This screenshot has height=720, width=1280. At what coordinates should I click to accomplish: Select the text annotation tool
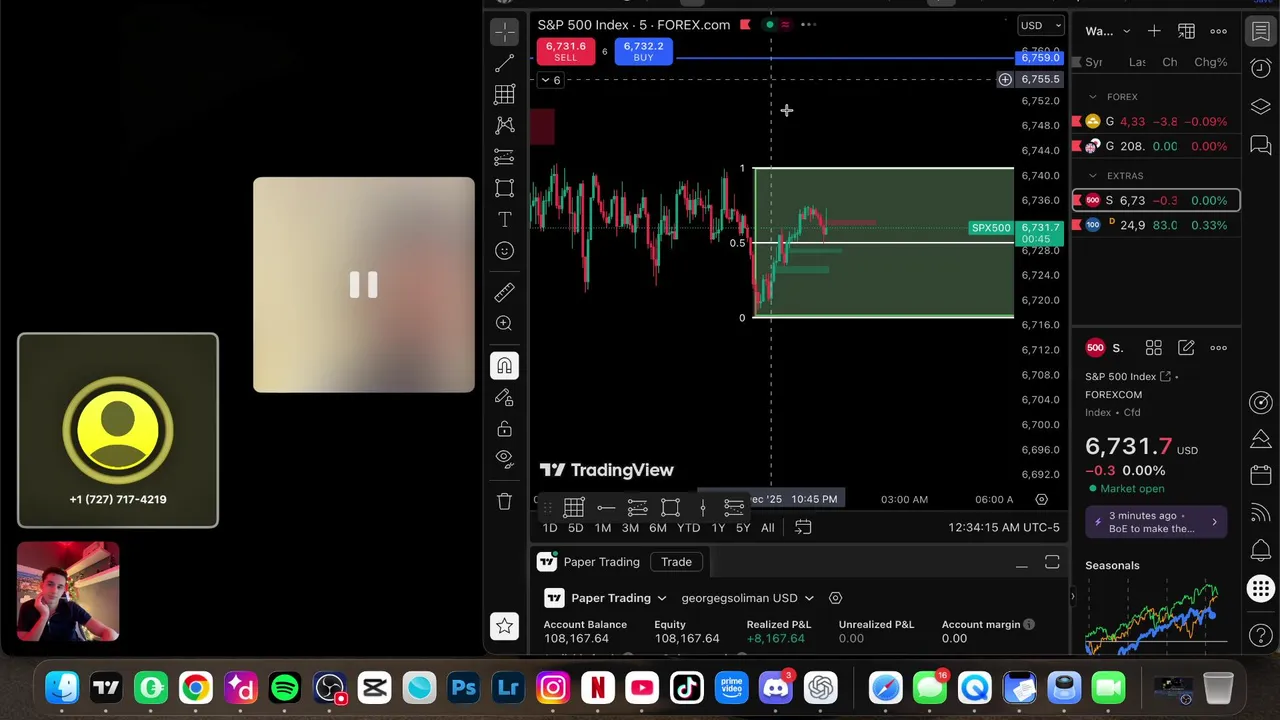click(x=504, y=219)
